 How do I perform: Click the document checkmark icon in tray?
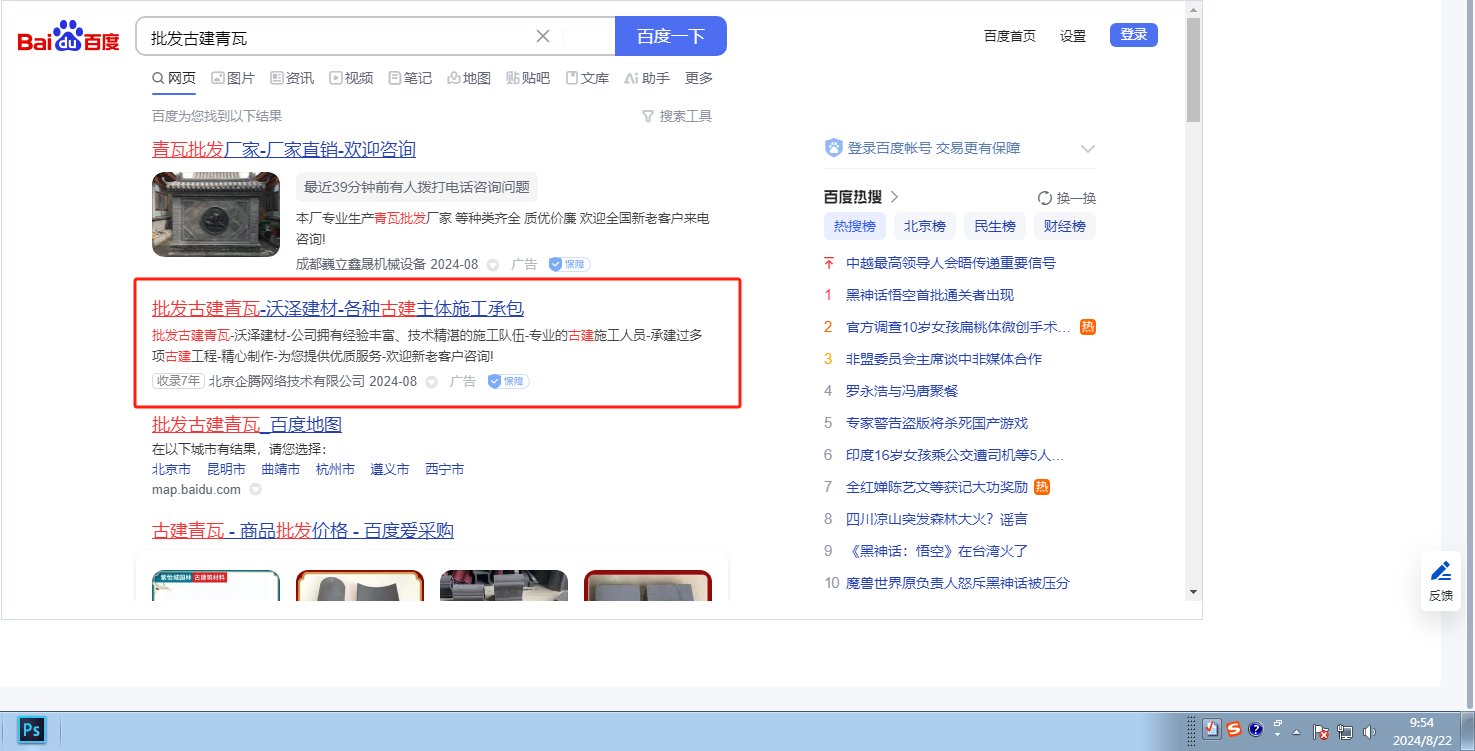[1212, 729]
